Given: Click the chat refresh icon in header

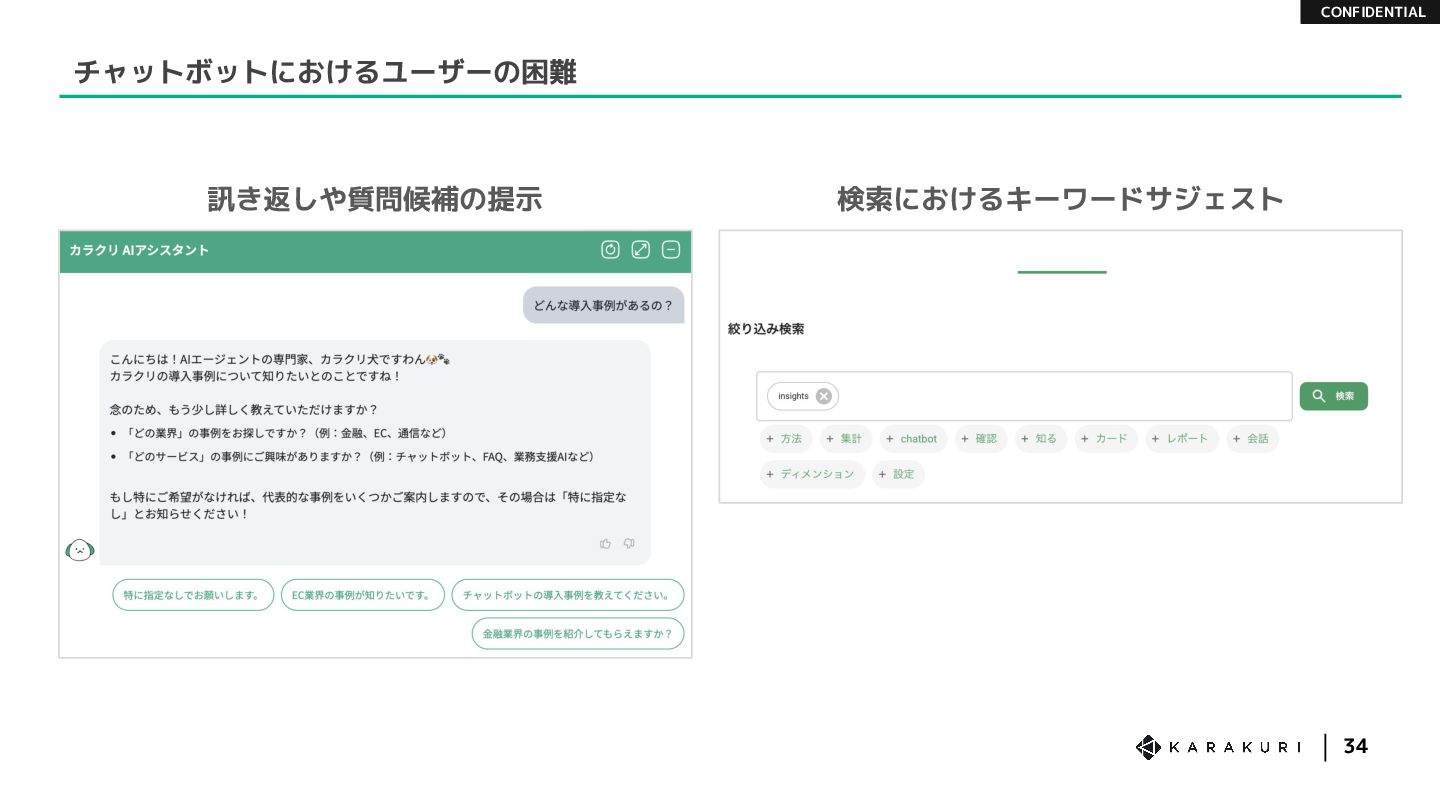Looking at the screenshot, I should [610, 250].
